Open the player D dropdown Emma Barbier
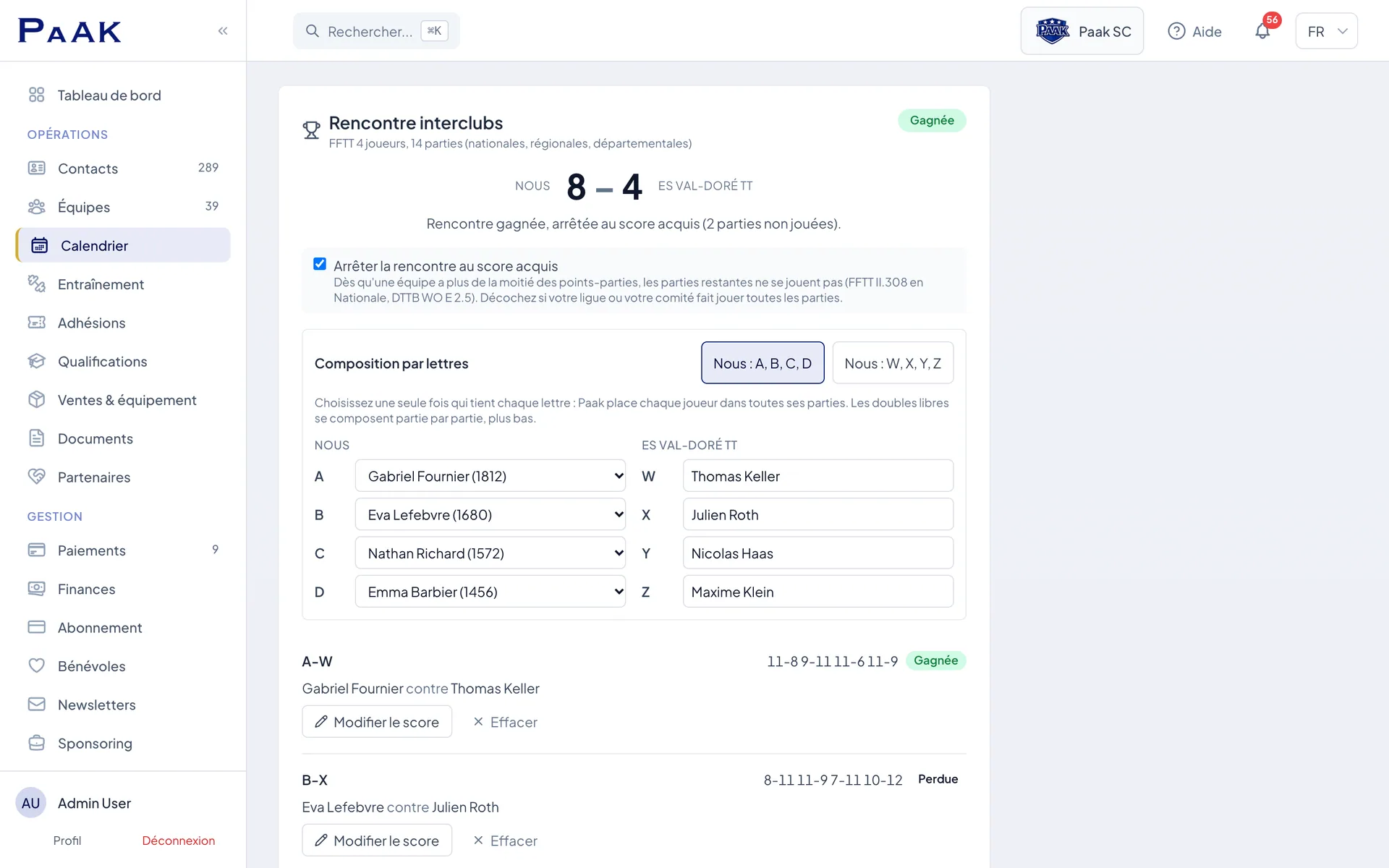Viewport: 1389px width, 868px height. [x=490, y=592]
